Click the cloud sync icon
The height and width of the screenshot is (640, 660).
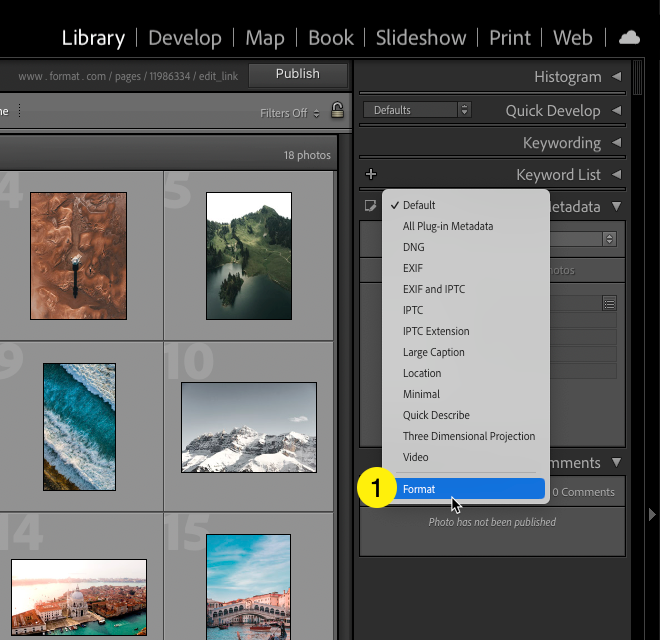pos(629,38)
